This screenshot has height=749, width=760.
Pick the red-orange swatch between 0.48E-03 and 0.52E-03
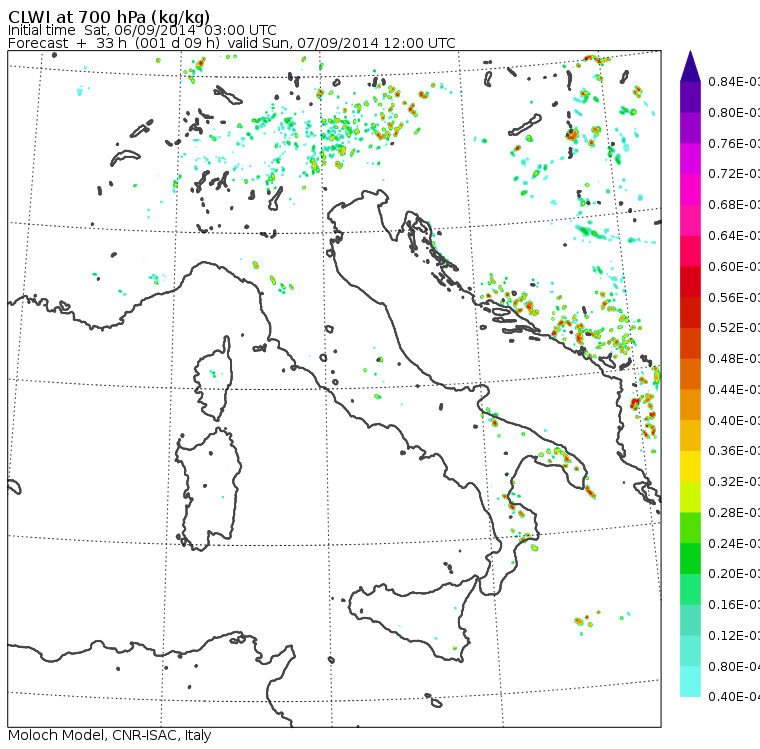point(690,343)
